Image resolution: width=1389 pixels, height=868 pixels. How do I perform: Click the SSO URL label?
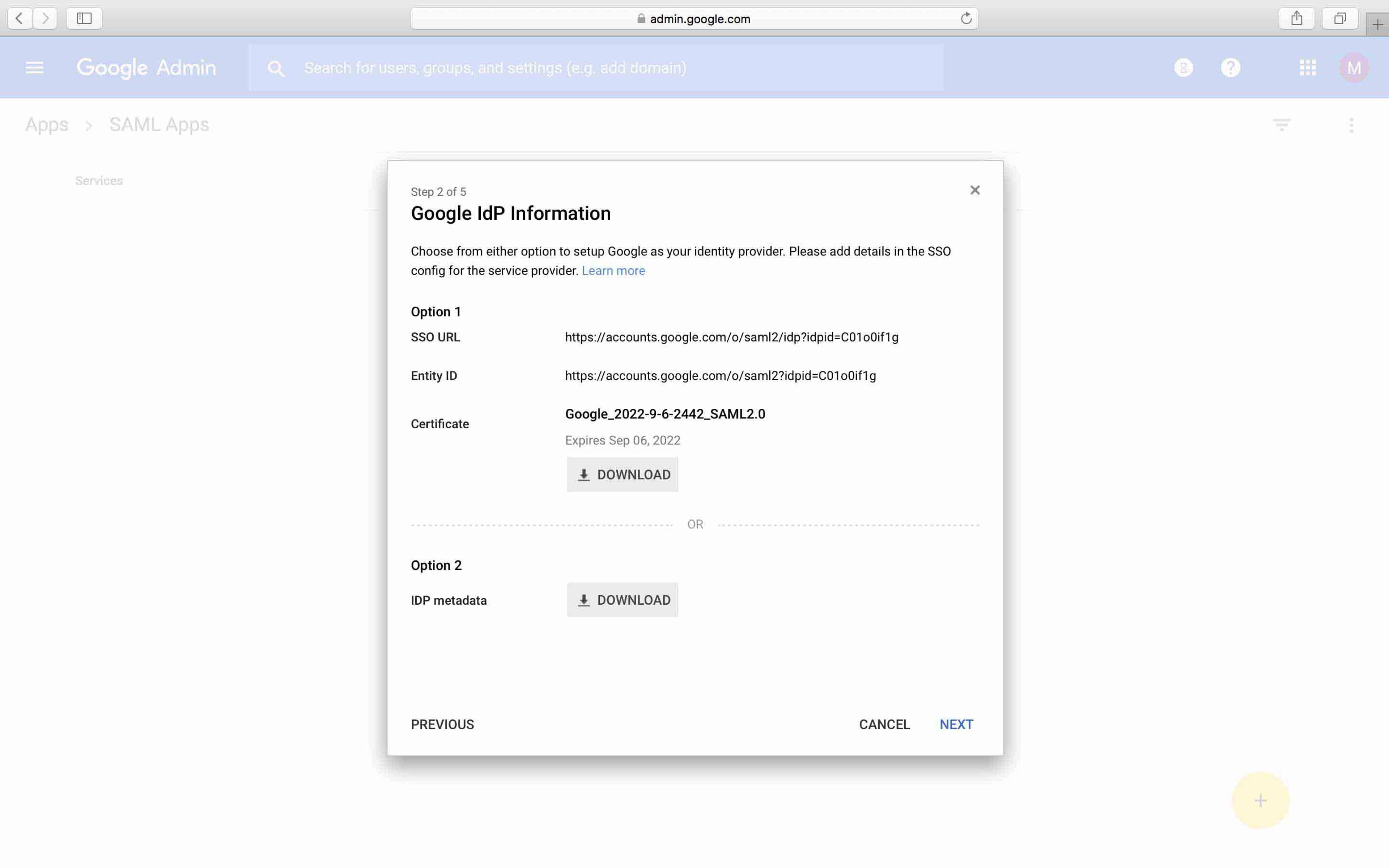pos(435,337)
